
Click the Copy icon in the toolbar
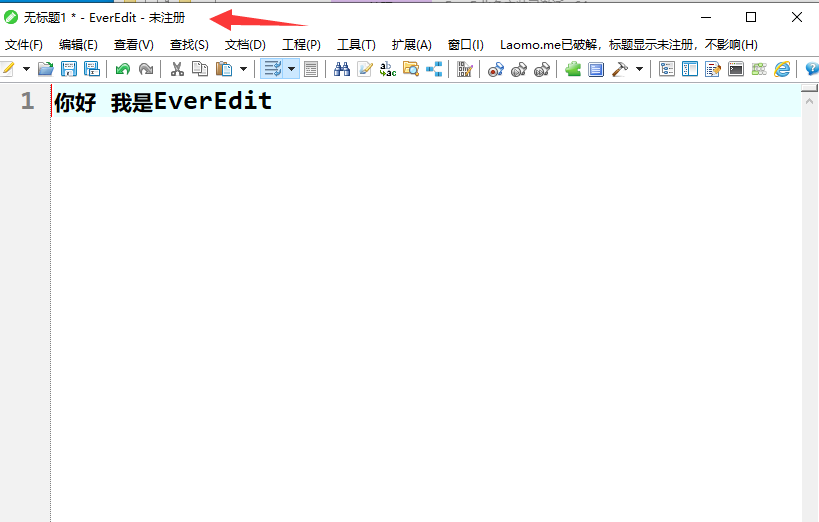200,69
